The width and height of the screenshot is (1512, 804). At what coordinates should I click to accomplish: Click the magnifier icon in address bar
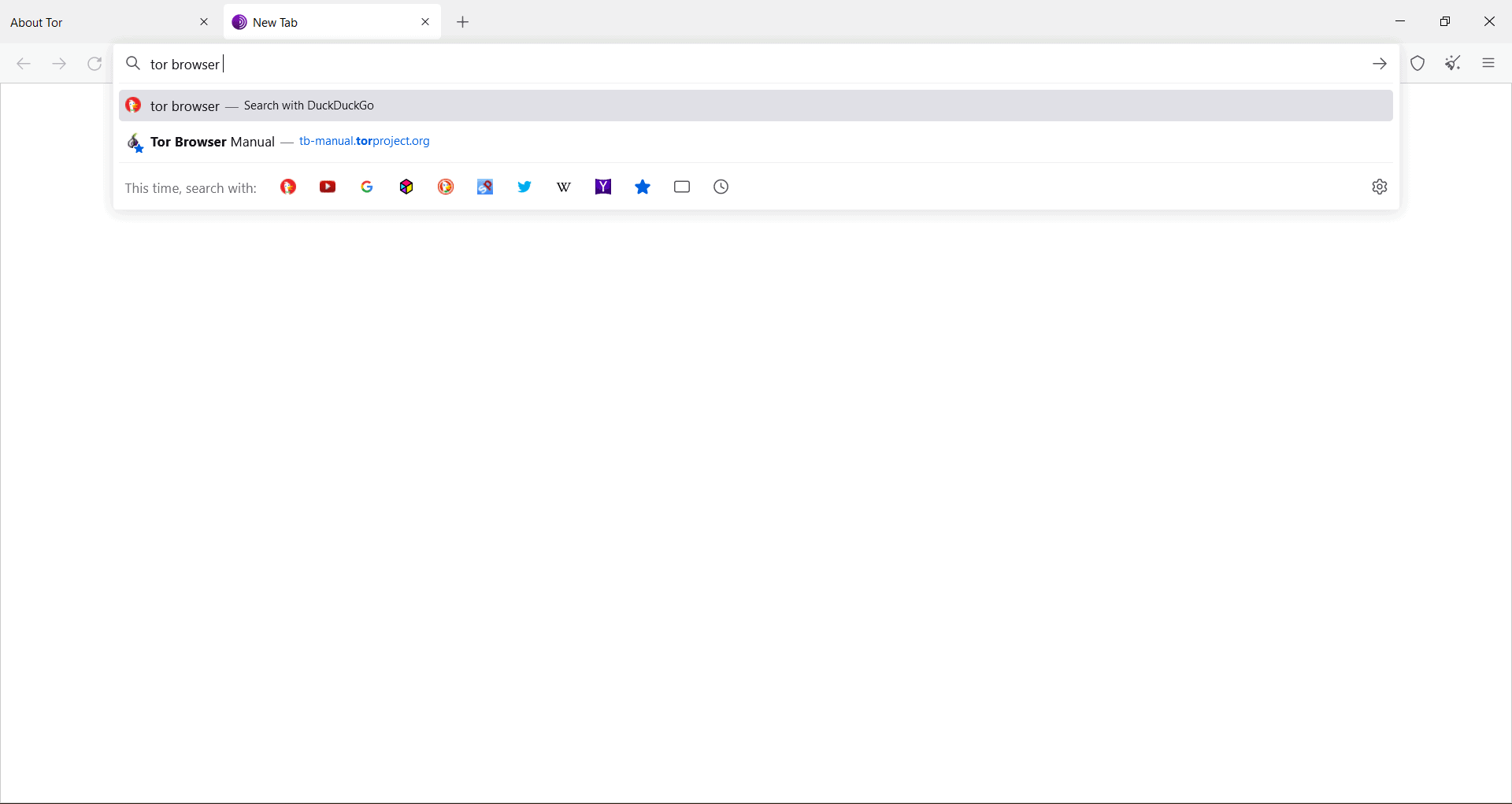pyautogui.click(x=133, y=64)
